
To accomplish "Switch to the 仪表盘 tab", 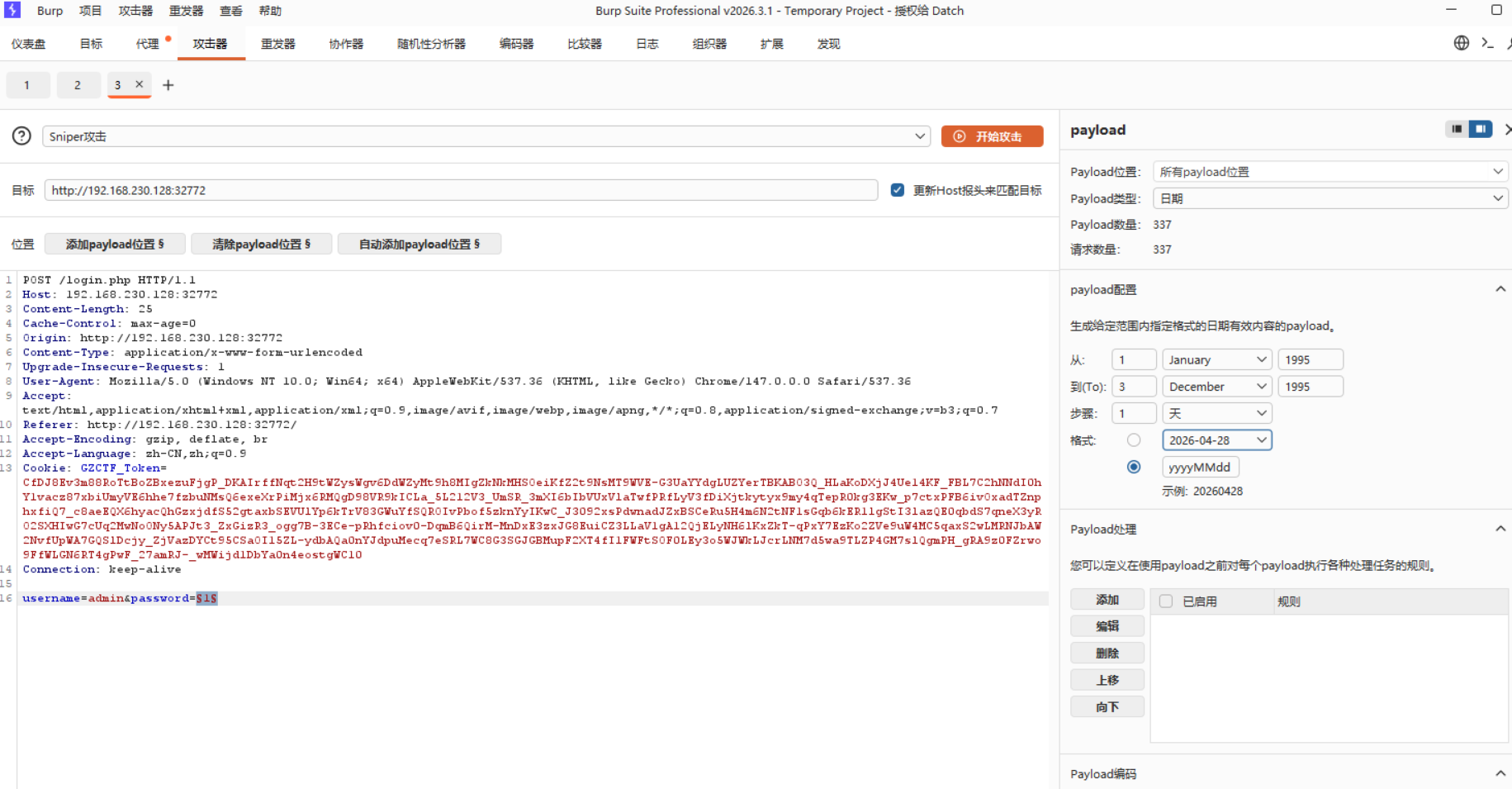I will pos(29,44).
